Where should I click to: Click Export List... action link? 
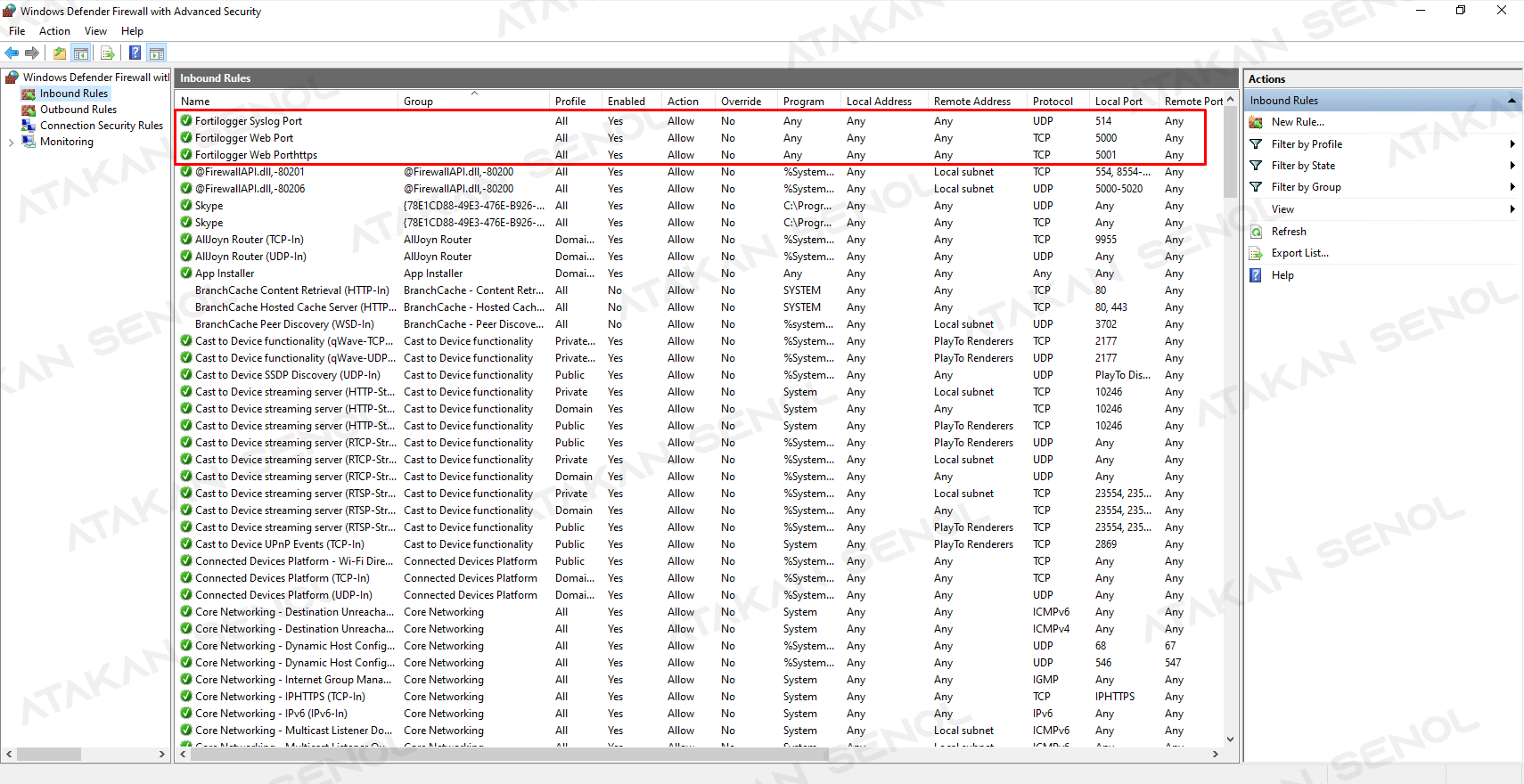pos(1299,253)
